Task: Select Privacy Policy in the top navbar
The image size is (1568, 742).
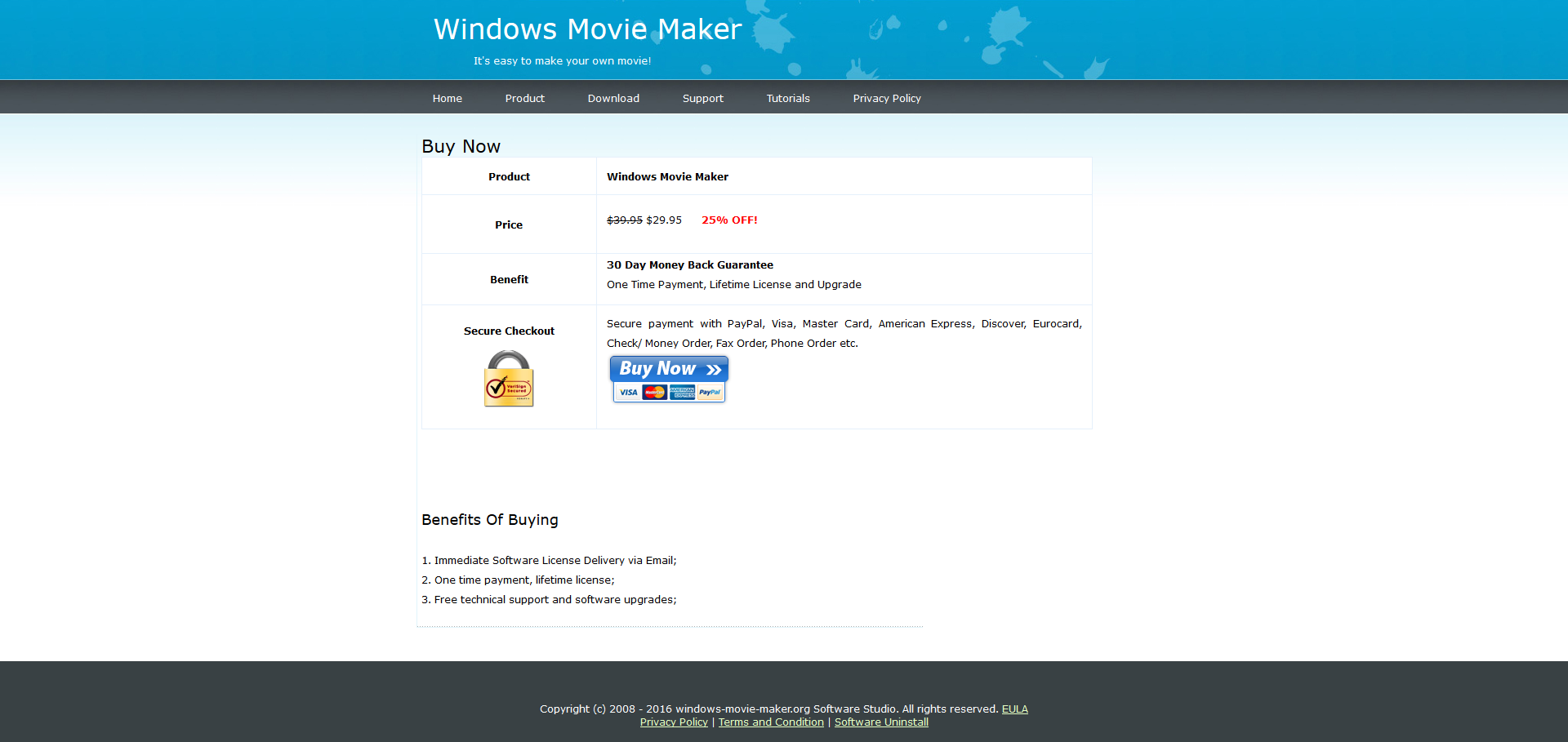Action: (x=886, y=98)
